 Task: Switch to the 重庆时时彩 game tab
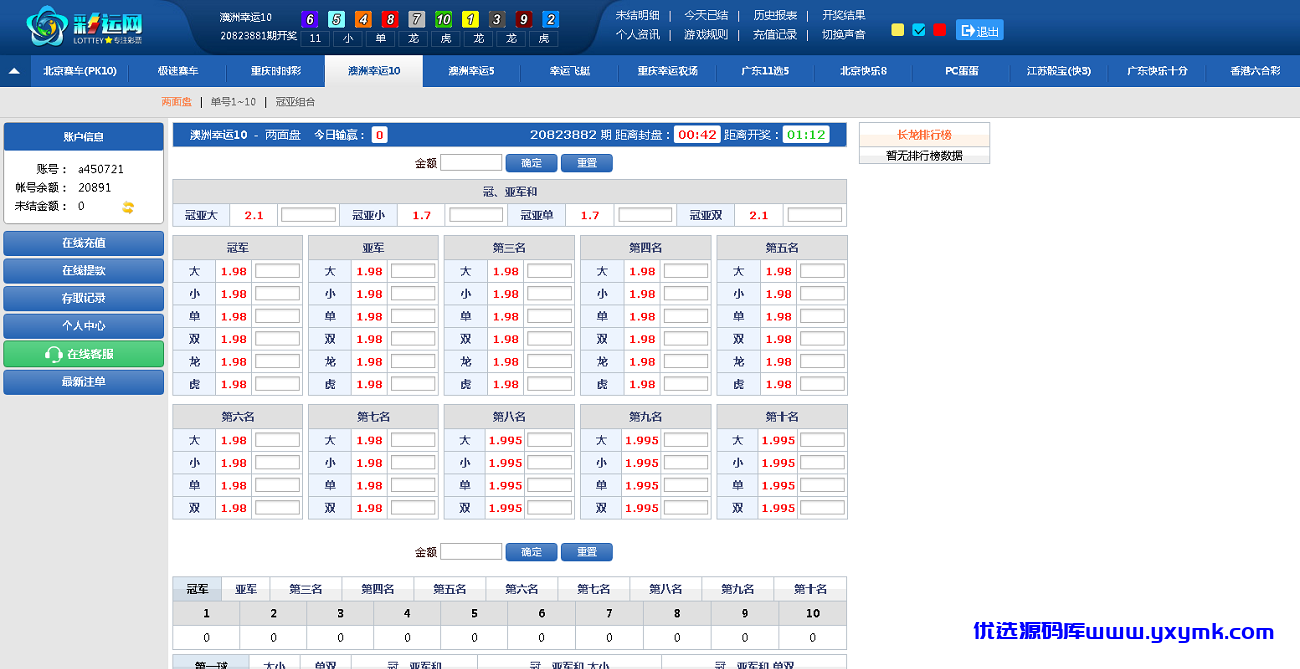pyautogui.click(x=276, y=71)
